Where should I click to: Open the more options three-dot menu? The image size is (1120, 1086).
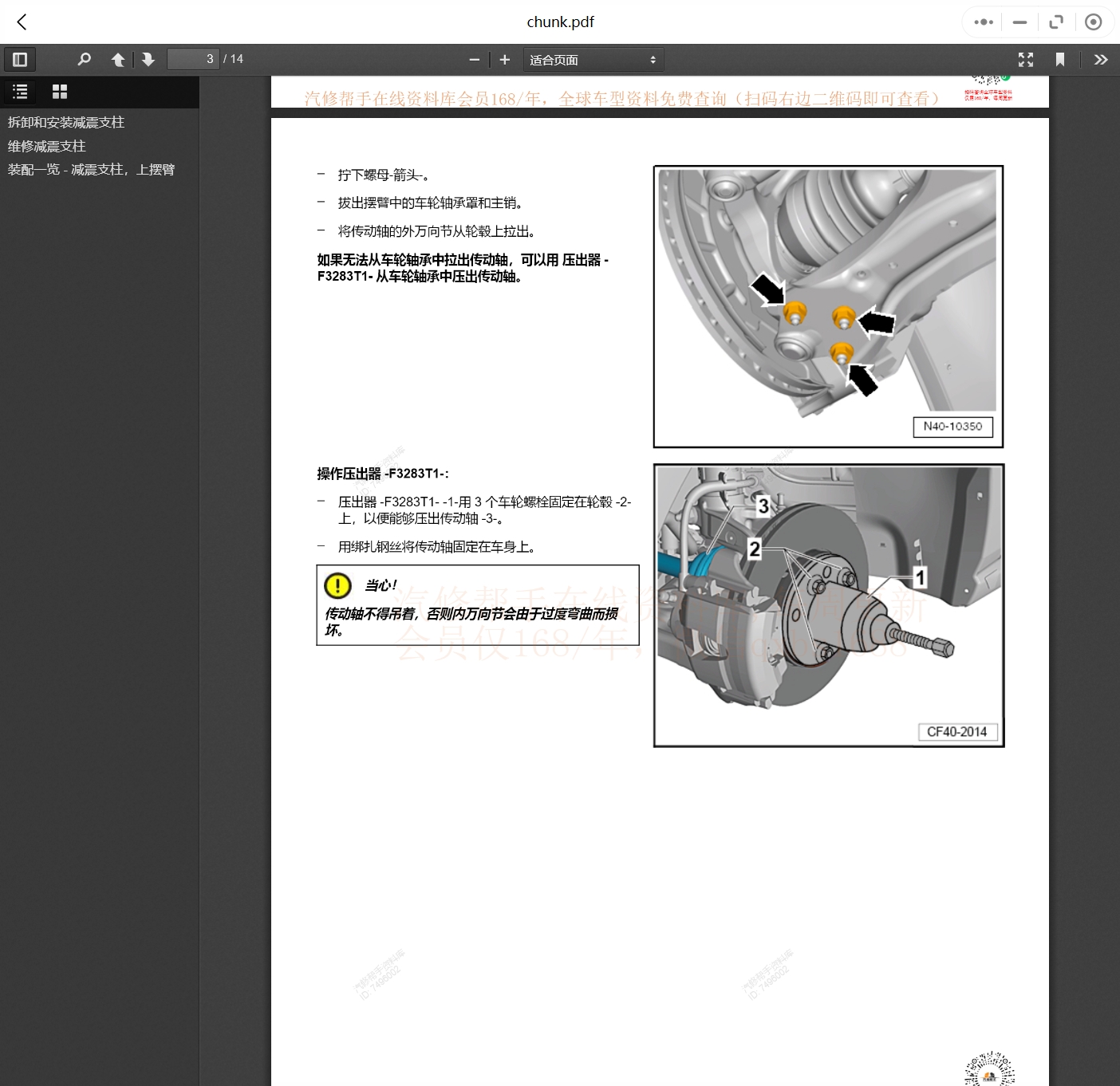click(984, 22)
